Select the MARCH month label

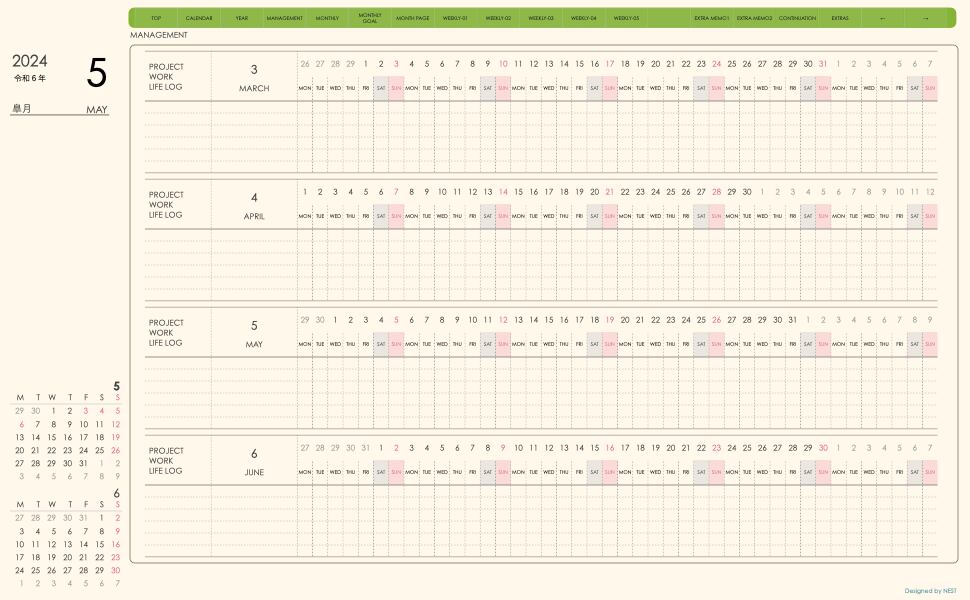tap(254, 88)
